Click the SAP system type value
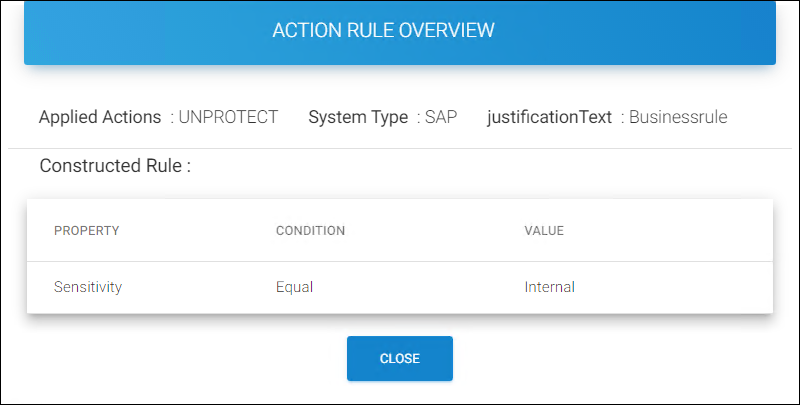The width and height of the screenshot is (800, 405). point(441,117)
